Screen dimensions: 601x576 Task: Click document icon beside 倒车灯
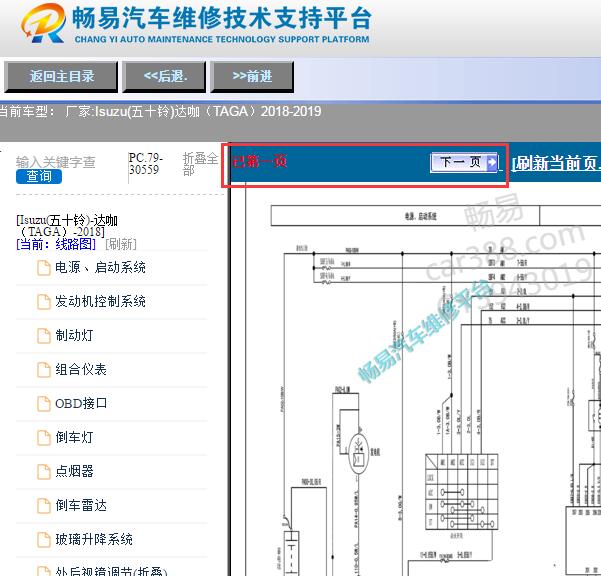pos(44,438)
